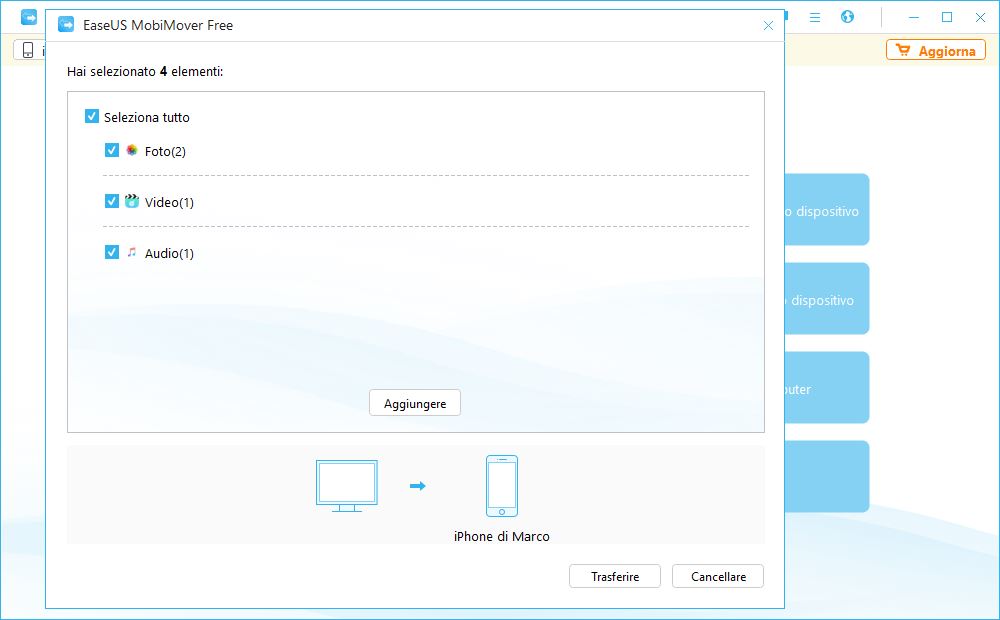Click the iPhone di Marco device name
1000x620 pixels.
(x=502, y=536)
